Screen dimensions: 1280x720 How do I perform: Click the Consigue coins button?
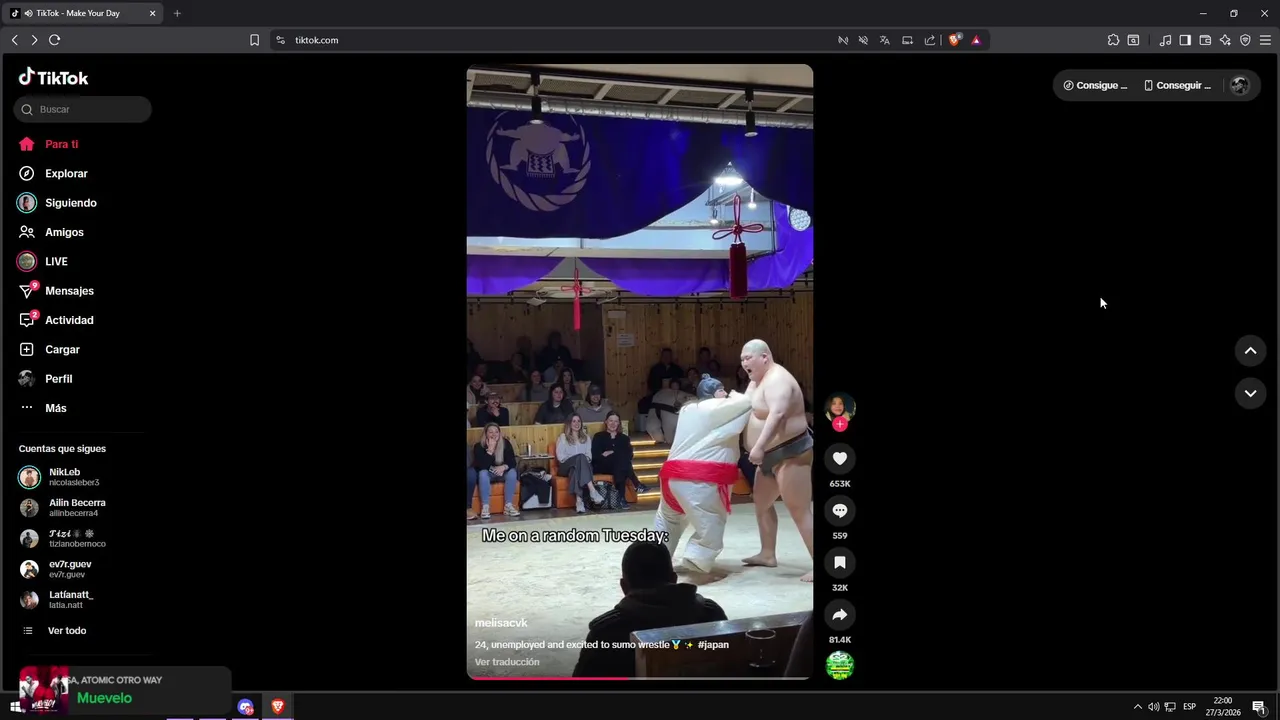[x=1095, y=85]
